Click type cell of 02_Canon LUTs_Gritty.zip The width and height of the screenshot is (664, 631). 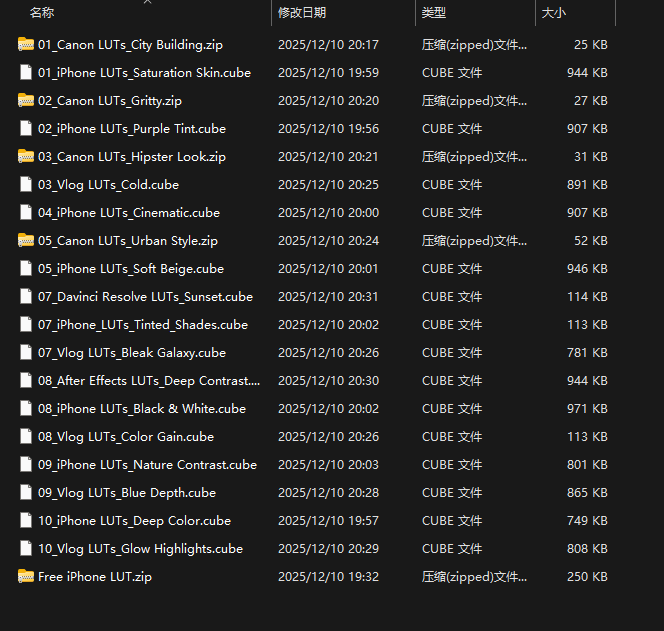click(474, 101)
